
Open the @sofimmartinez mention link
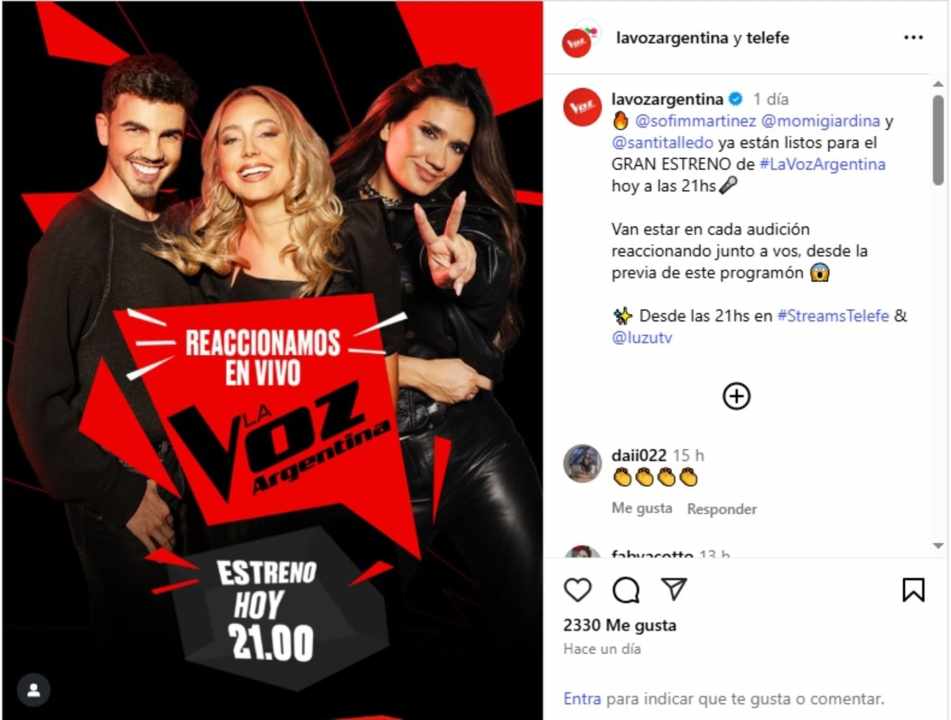695,121
